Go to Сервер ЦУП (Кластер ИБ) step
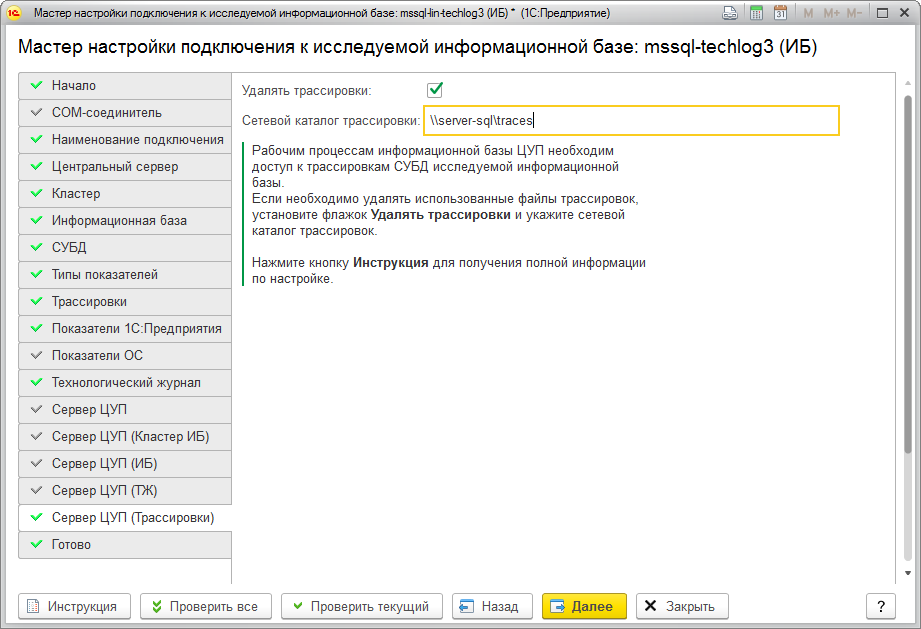Viewport: 921px width, 629px height. [x=125, y=437]
